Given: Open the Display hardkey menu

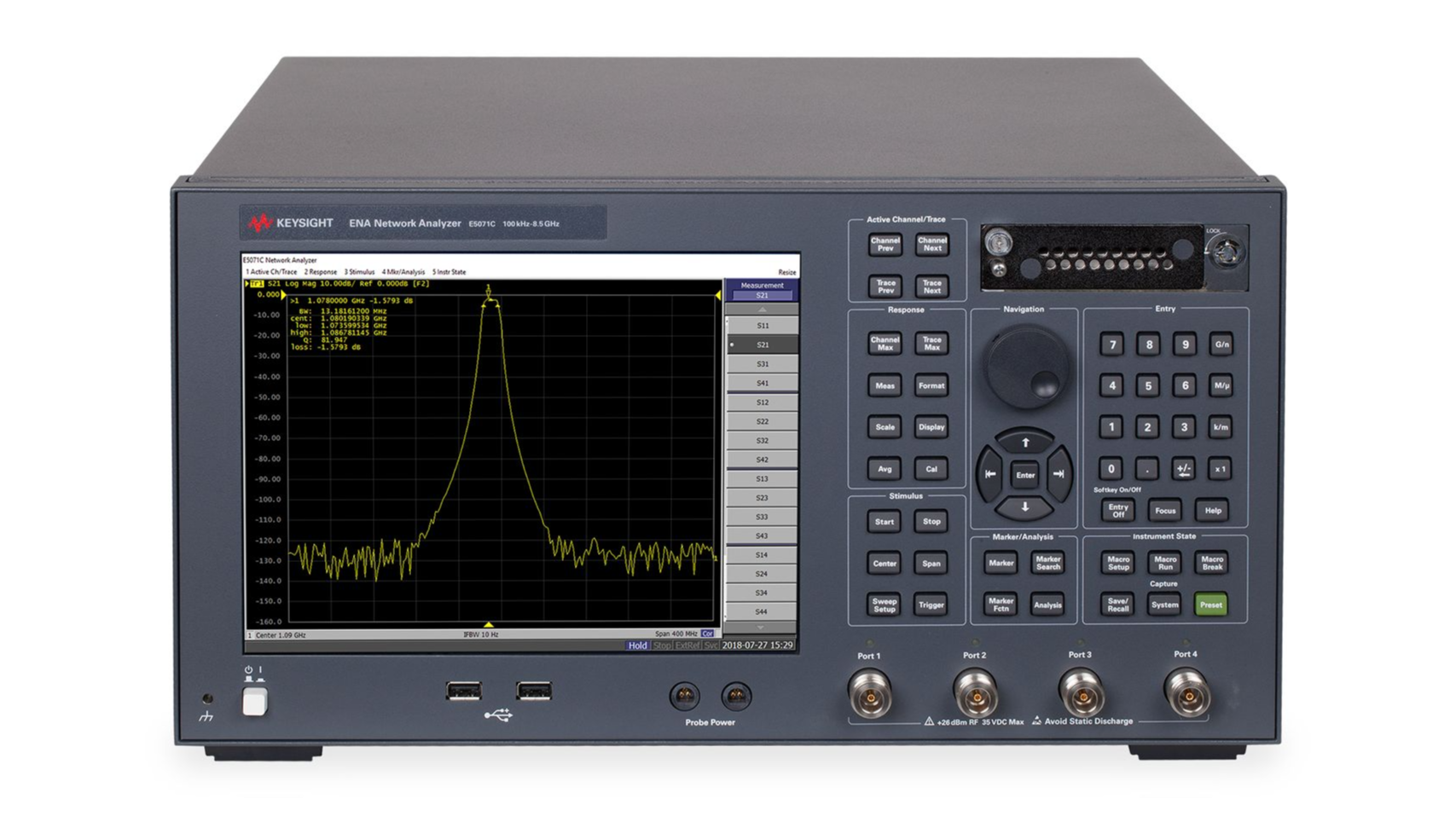Looking at the screenshot, I should 931,427.
